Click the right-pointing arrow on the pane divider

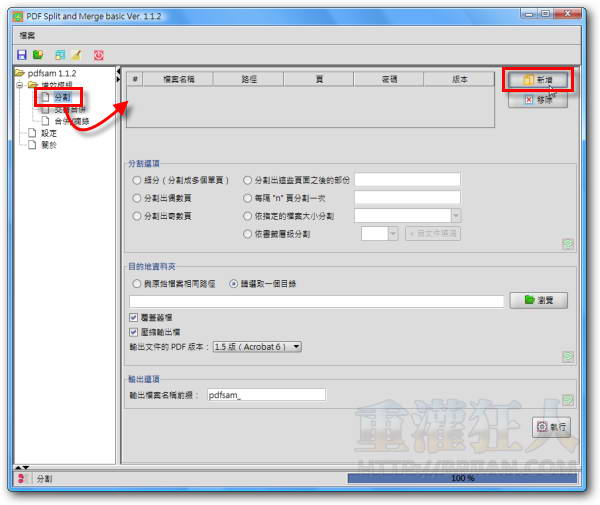pyautogui.click(x=118, y=79)
